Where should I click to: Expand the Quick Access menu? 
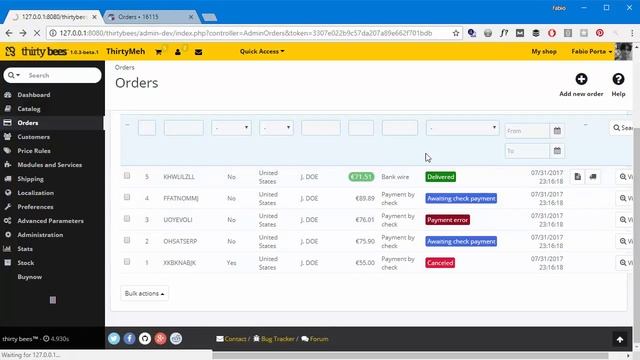(262, 51)
